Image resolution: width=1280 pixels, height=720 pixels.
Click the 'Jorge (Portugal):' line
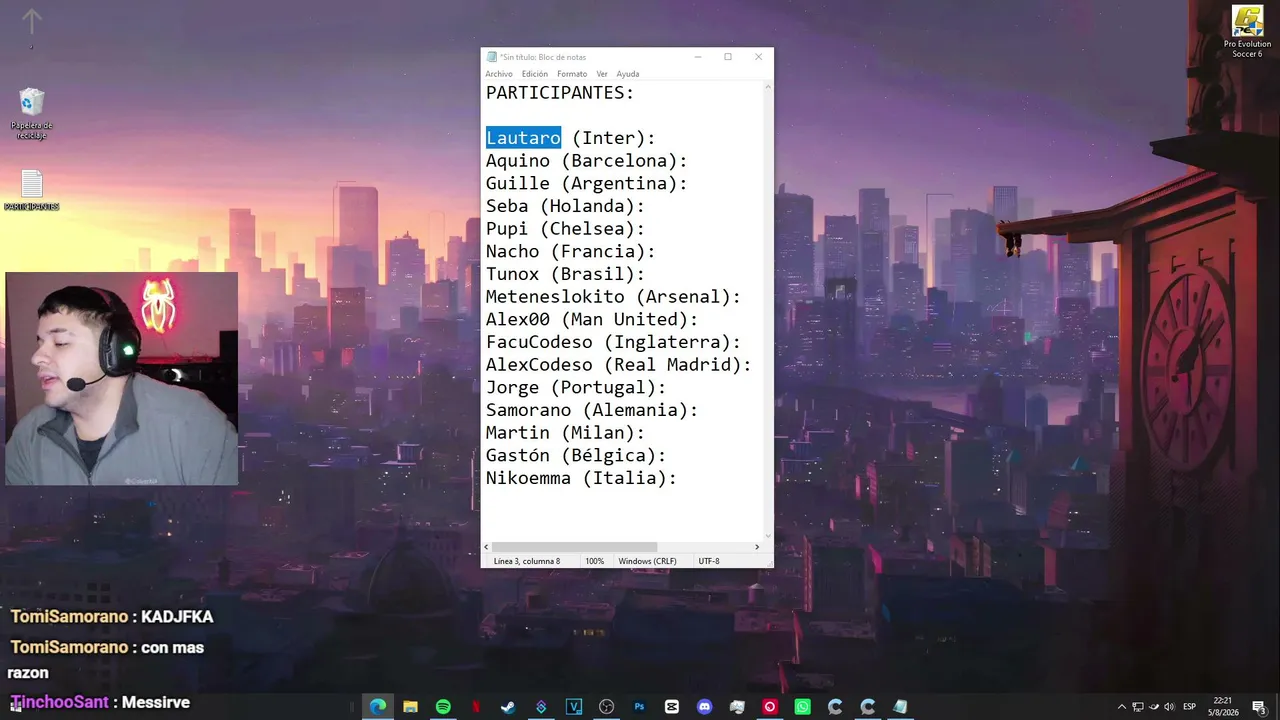click(x=576, y=388)
